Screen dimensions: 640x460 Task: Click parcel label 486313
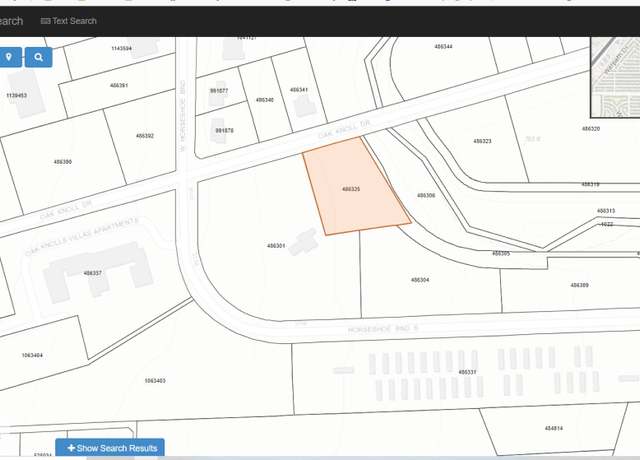(606, 211)
